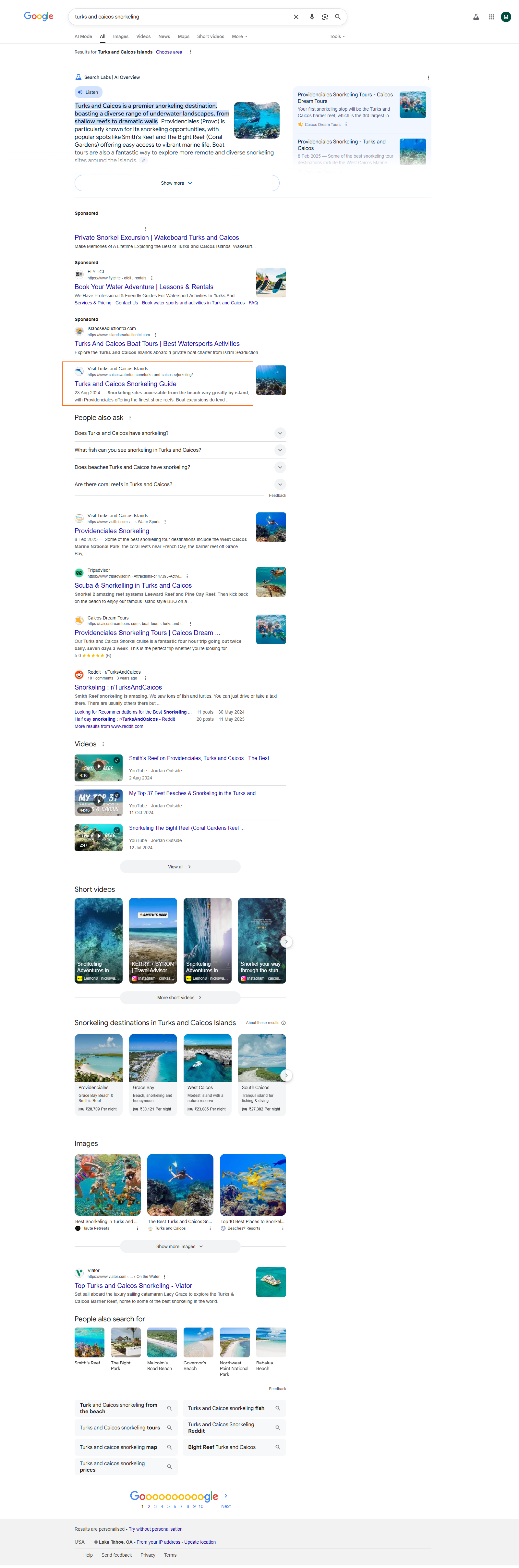The image size is (519, 1568).
Task: Advance the short videos carousel arrow
Action: pyautogui.click(x=286, y=942)
